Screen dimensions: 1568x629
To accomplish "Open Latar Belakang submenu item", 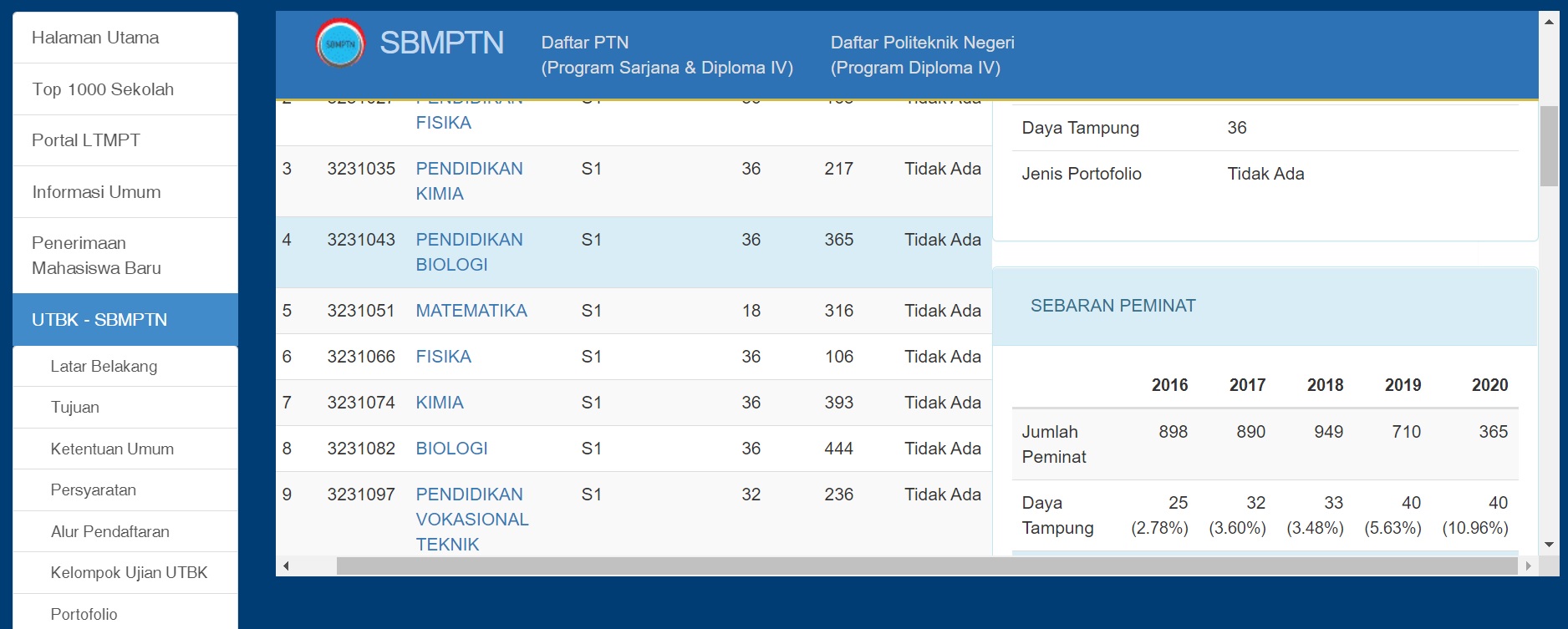I will click(x=125, y=366).
